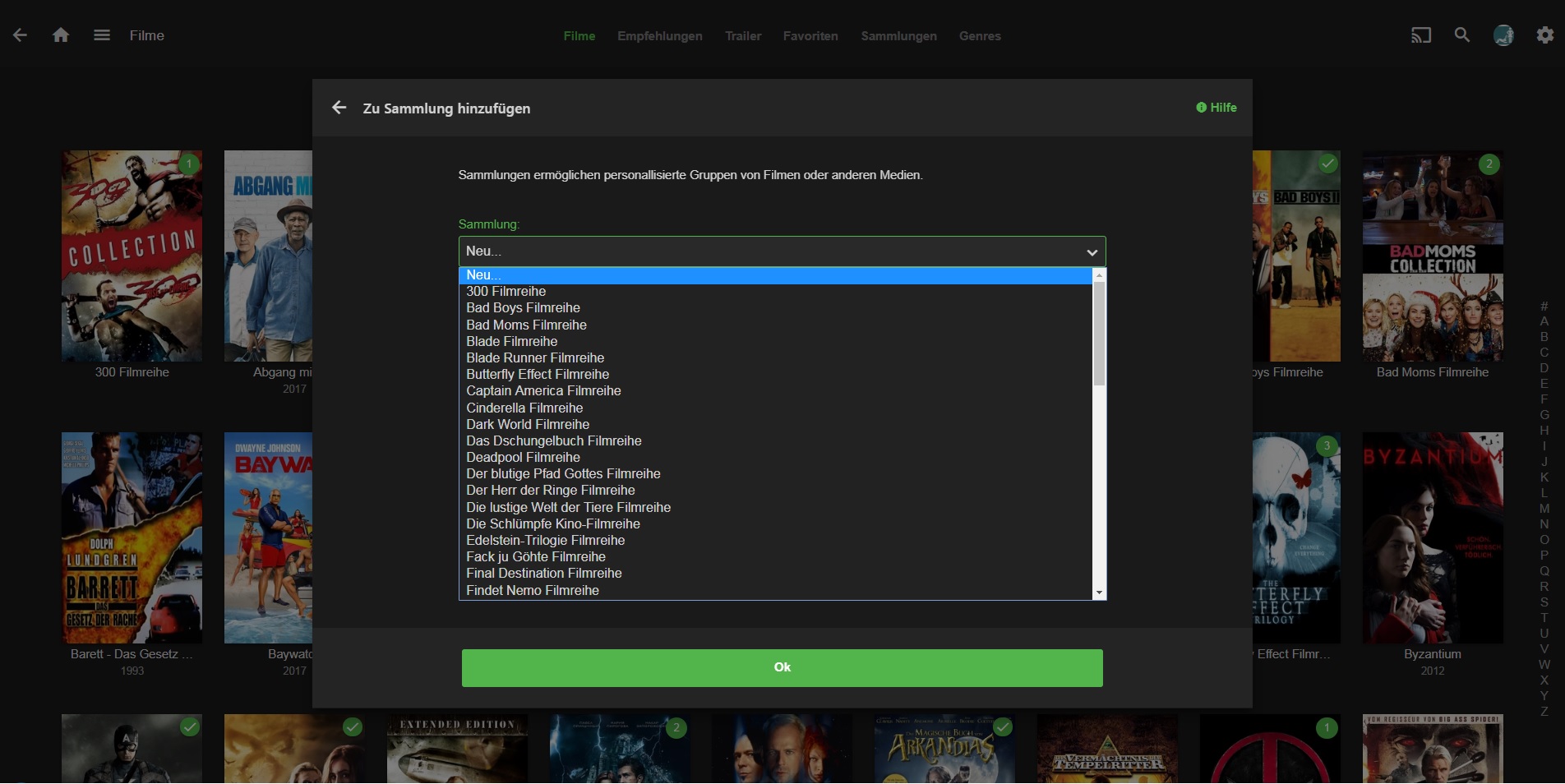
Task: Open the Abgang mit Stil poster
Action: [x=268, y=256]
